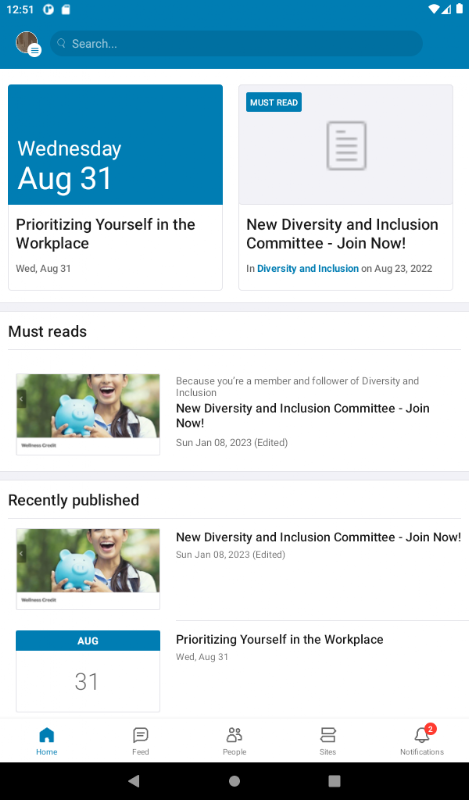Tap the Wi-Fi status icon
Image resolution: width=469 pixels, height=800 pixels.
pos(434,9)
